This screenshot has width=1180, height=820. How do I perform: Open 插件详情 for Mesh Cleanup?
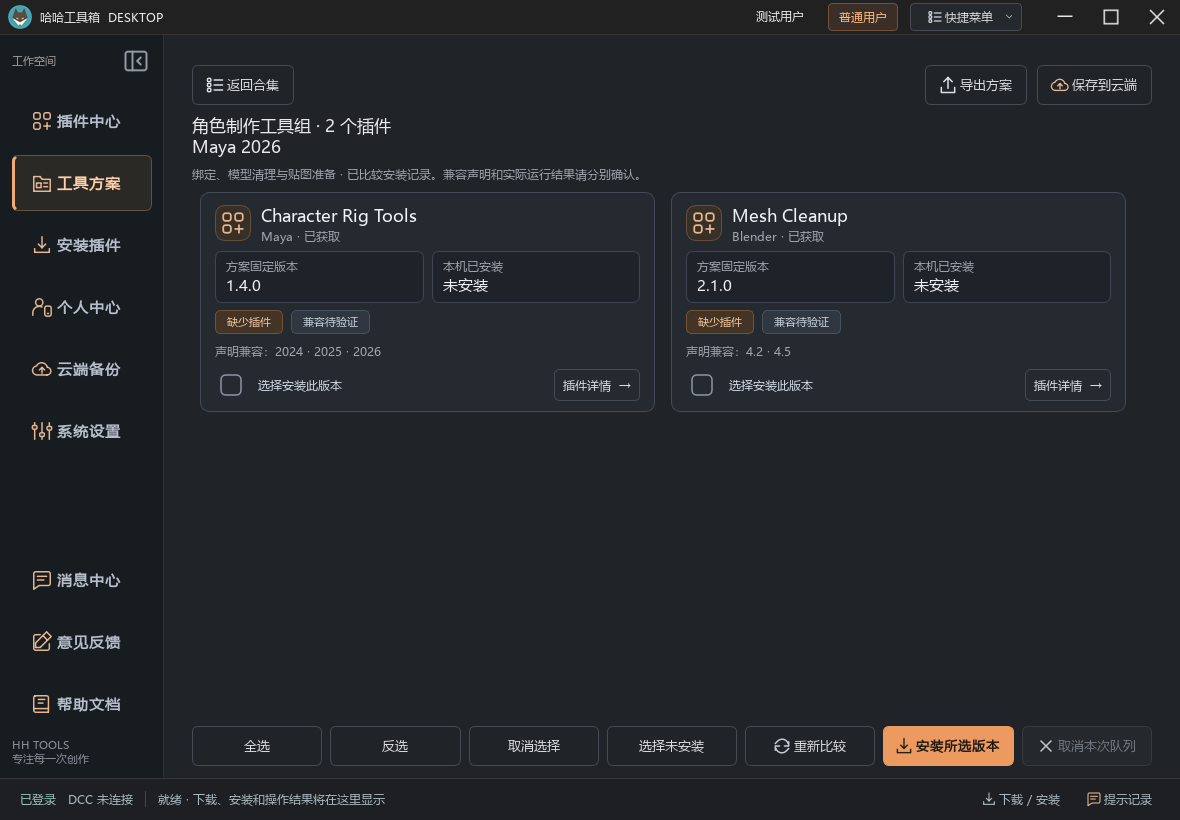click(1068, 385)
